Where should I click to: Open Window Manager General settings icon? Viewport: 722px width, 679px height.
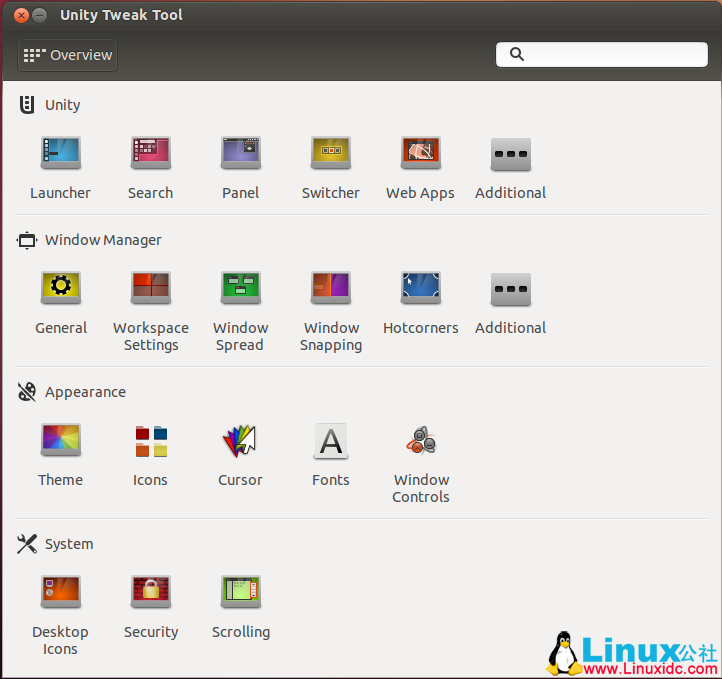pos(60,288)
